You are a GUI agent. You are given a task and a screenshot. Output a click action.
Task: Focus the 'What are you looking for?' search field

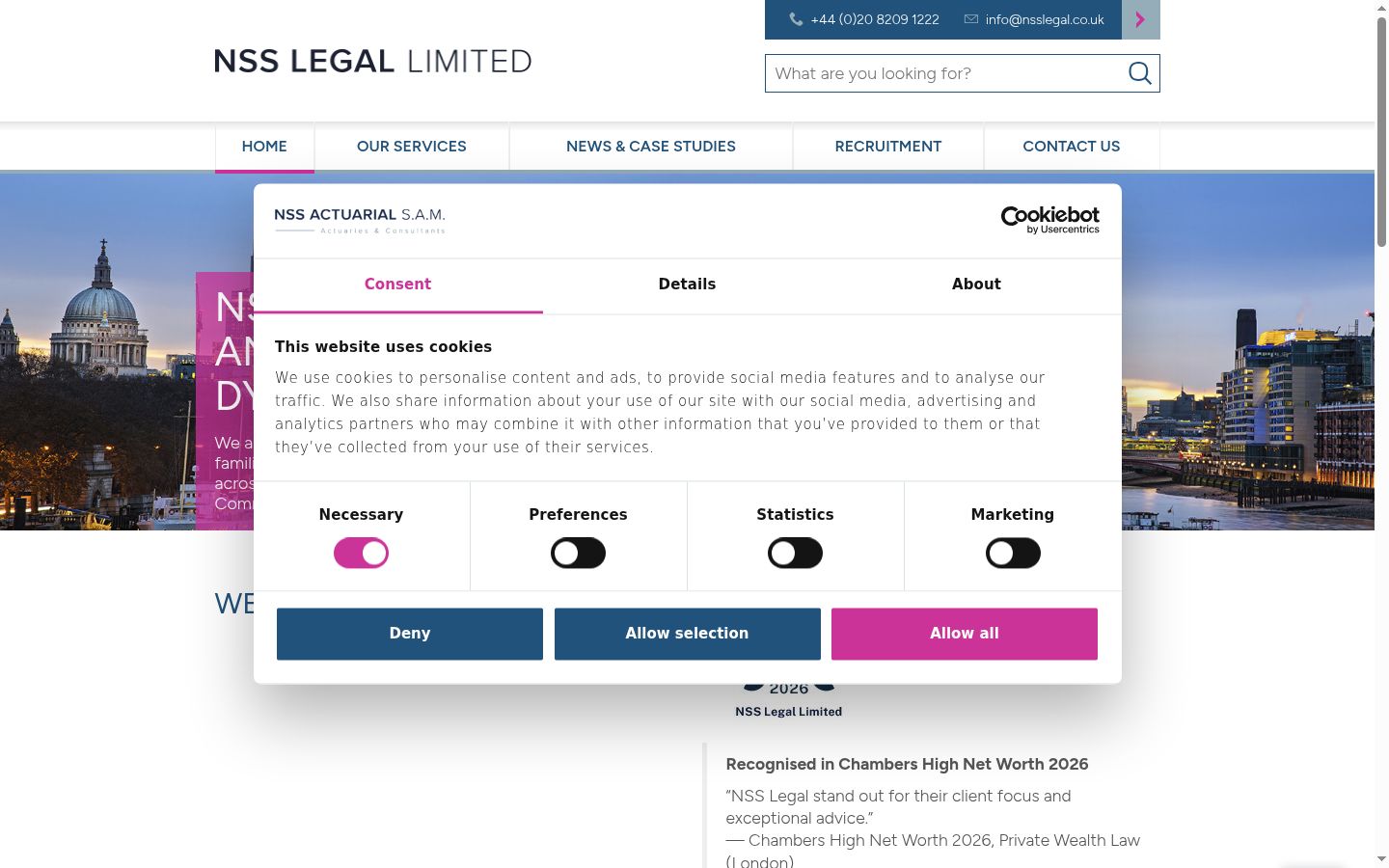tap(945, 73)
